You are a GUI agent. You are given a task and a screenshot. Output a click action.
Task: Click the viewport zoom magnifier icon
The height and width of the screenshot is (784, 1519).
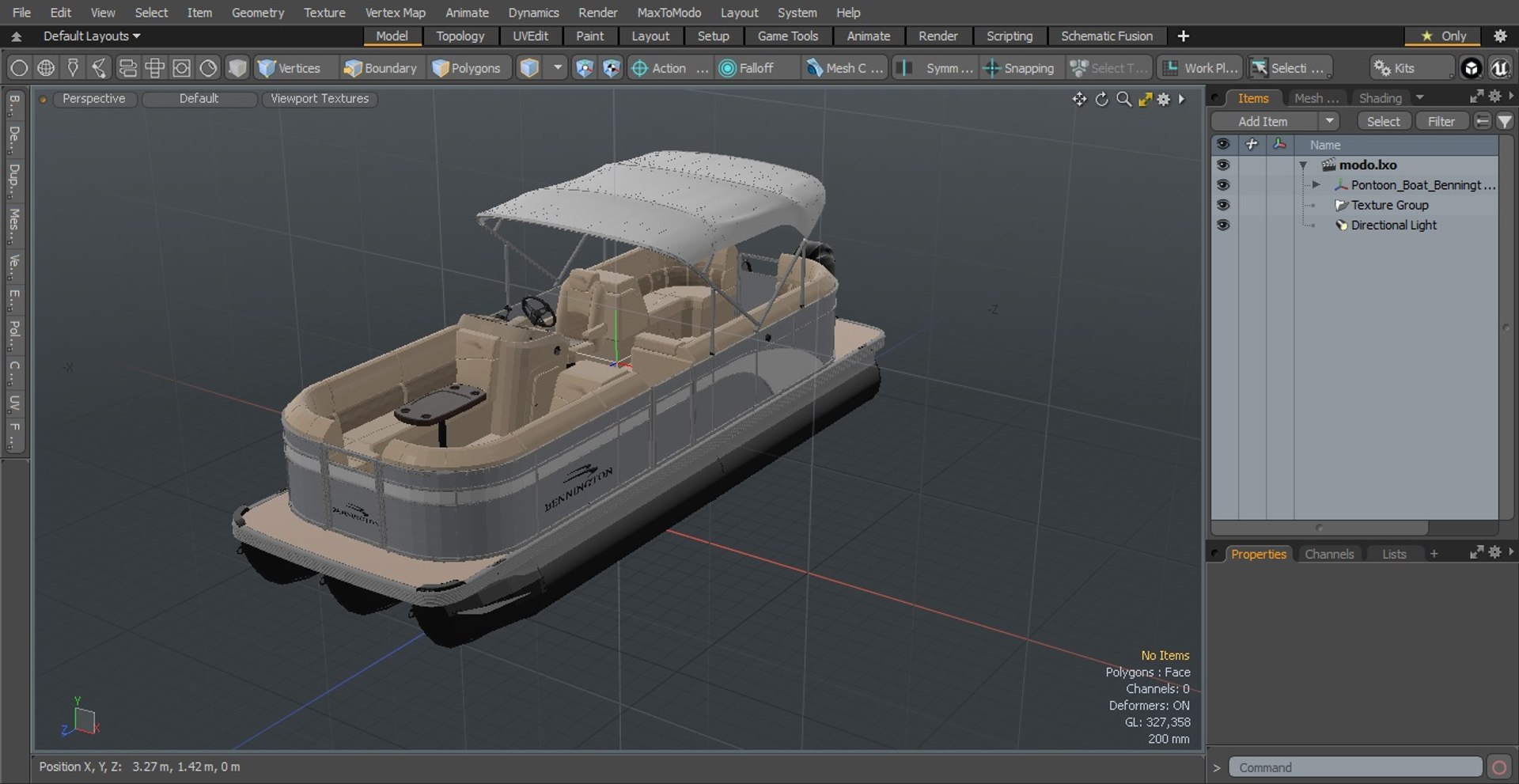pos(1123,99)
